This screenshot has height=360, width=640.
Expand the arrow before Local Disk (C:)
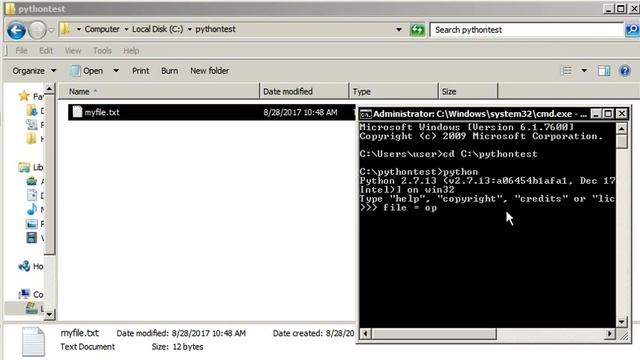pos(126,29)
